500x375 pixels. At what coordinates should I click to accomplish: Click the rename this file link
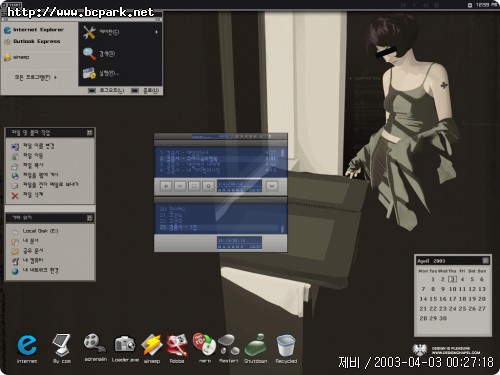pos(38,146)
